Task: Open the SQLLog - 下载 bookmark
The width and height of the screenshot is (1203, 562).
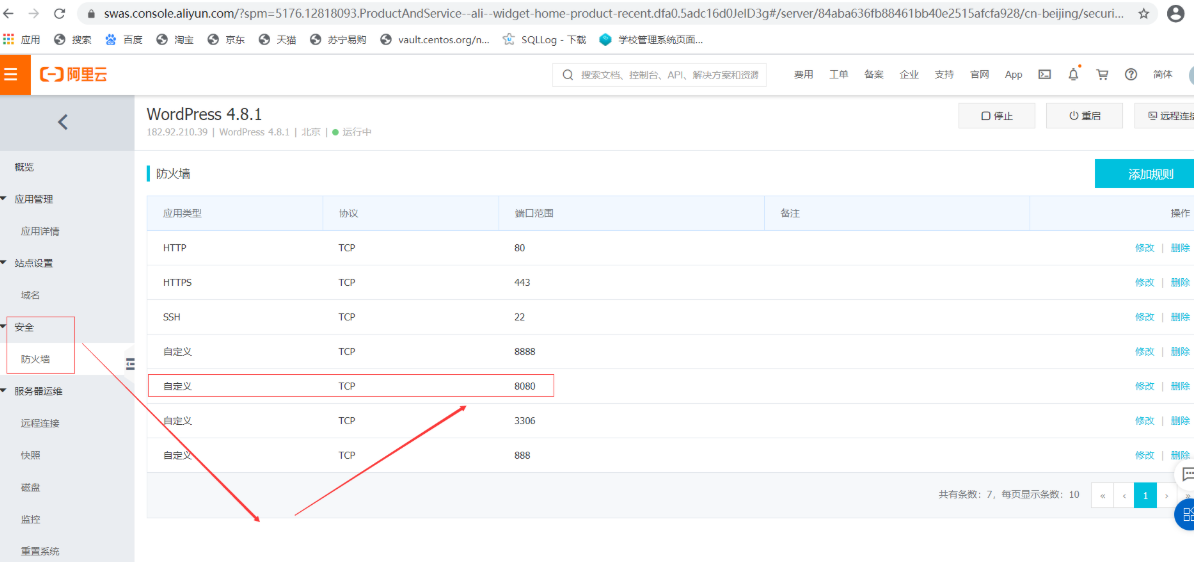Action: point(544,39)
